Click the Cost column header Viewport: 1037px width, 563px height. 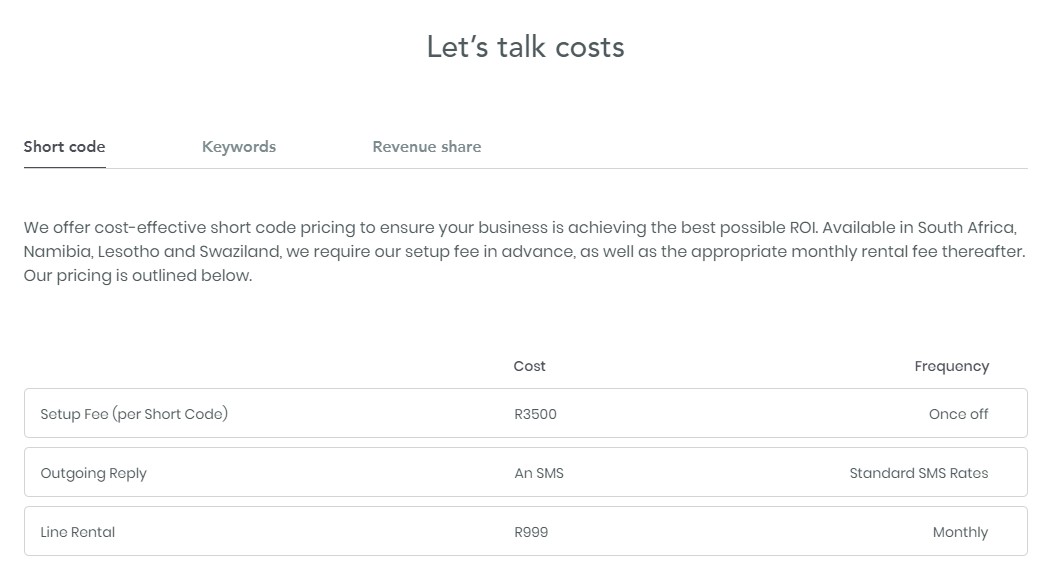click(x=530, y=367)
